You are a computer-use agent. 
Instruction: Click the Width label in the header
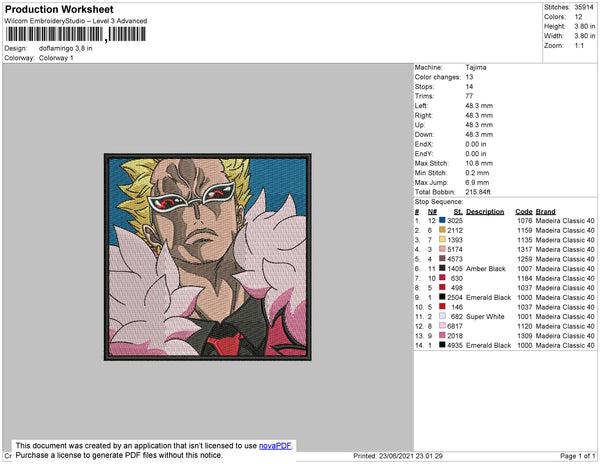[x=554, y=36]
